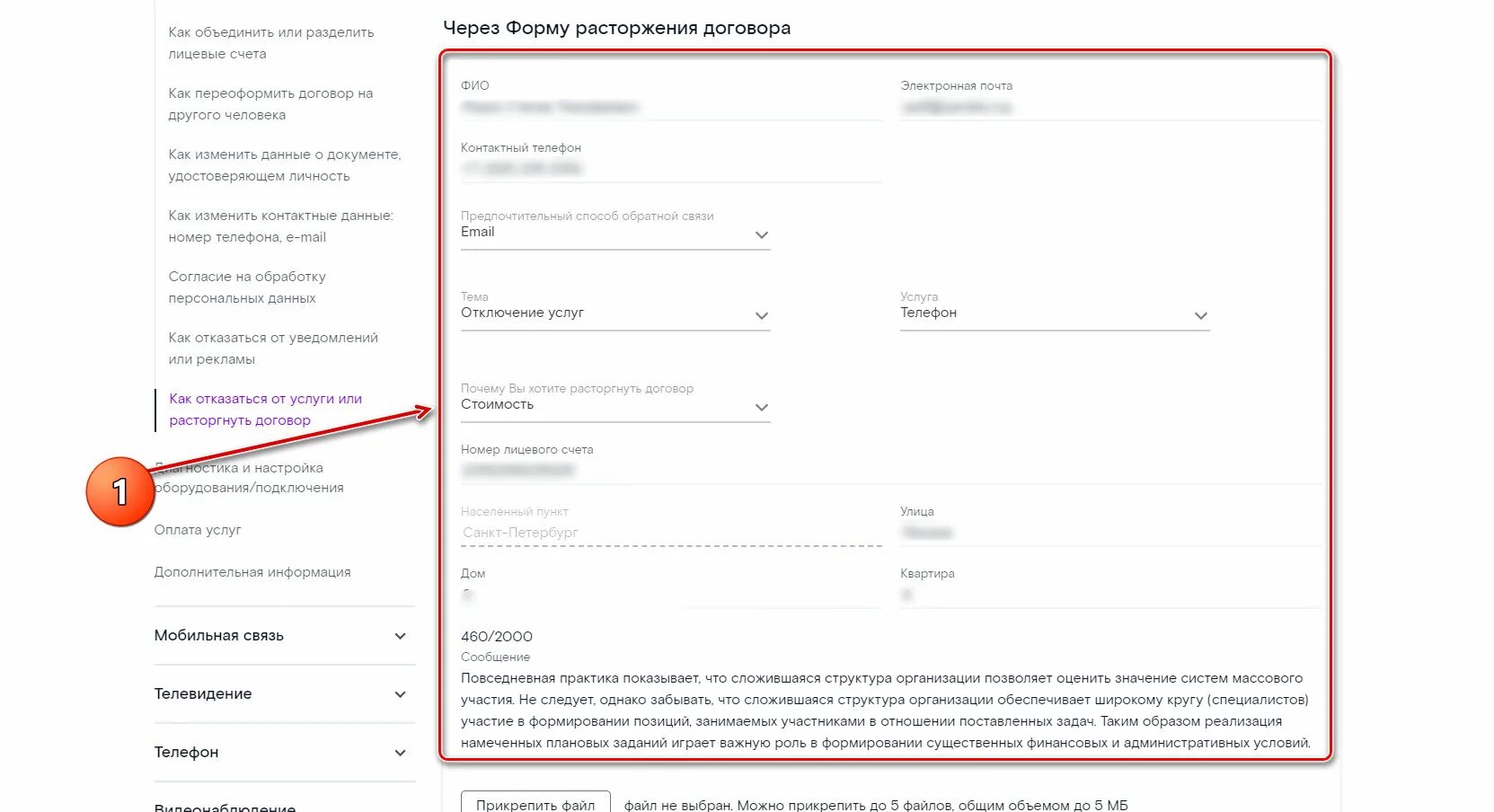Open cancellation reason dropdown showing Стоимость
The width and height of the screenshot is (1494, 812).
click(615, 404)
